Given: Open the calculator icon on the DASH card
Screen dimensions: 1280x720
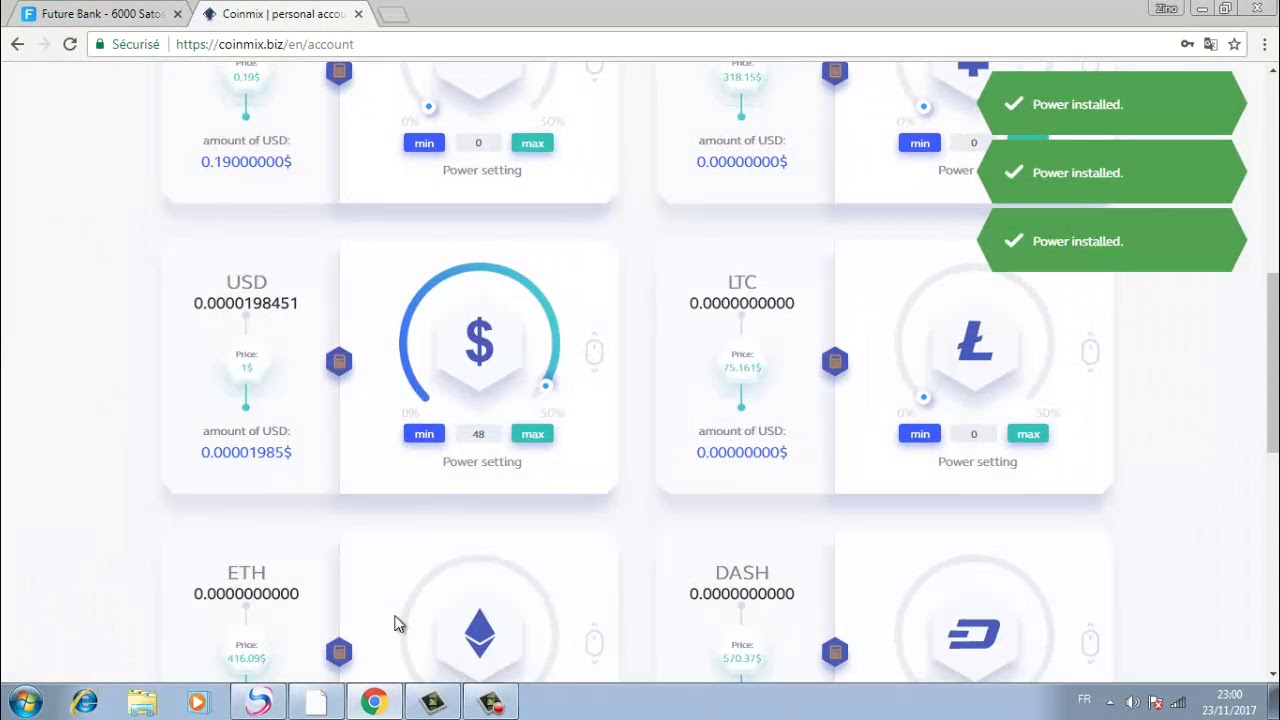Looking at the screenshot, I should coord(835,652).
